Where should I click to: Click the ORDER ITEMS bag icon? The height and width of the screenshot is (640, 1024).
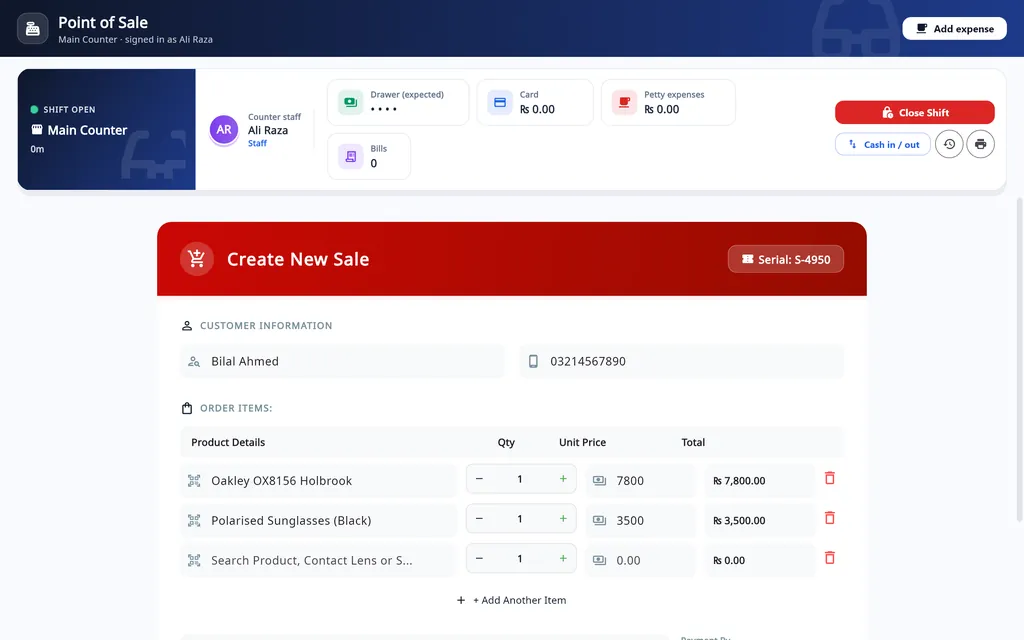[187, 408]
